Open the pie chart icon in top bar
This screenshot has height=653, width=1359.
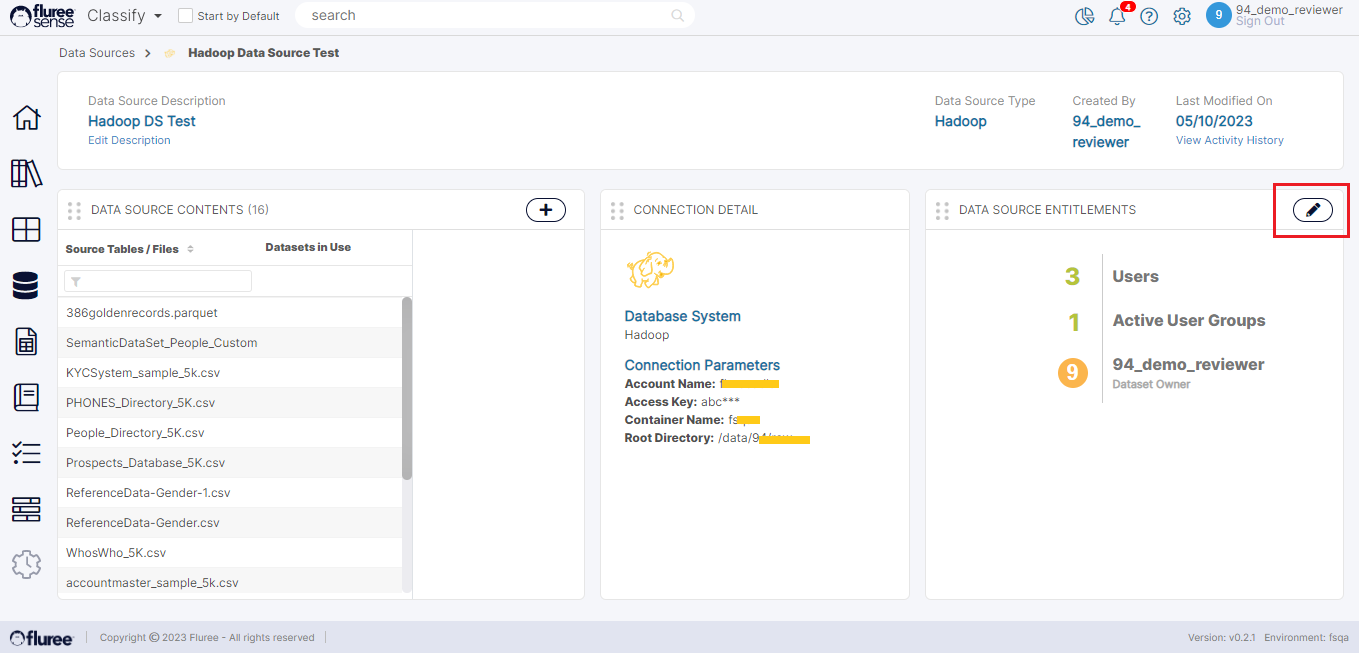tap(1084, 16)
